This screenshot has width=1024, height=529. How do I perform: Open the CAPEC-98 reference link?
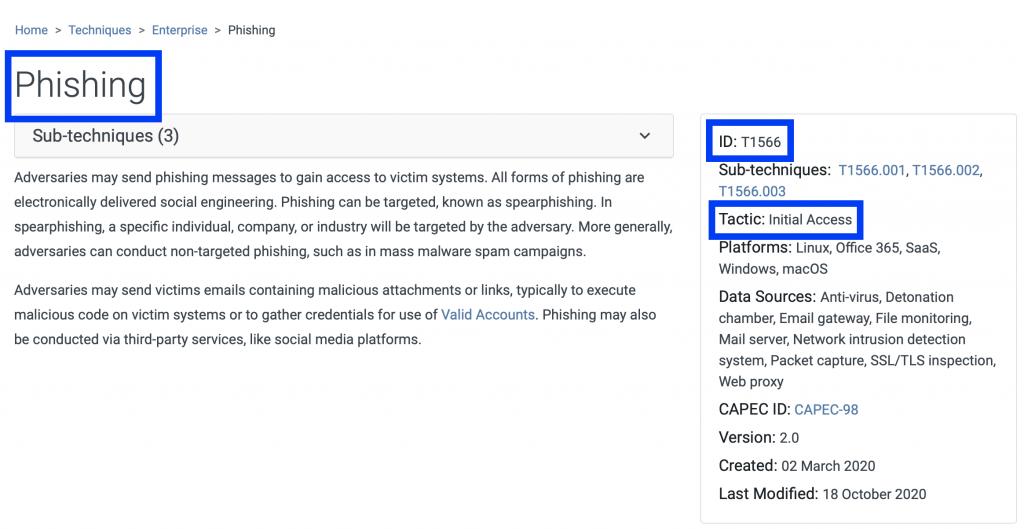tap(826, 409)
